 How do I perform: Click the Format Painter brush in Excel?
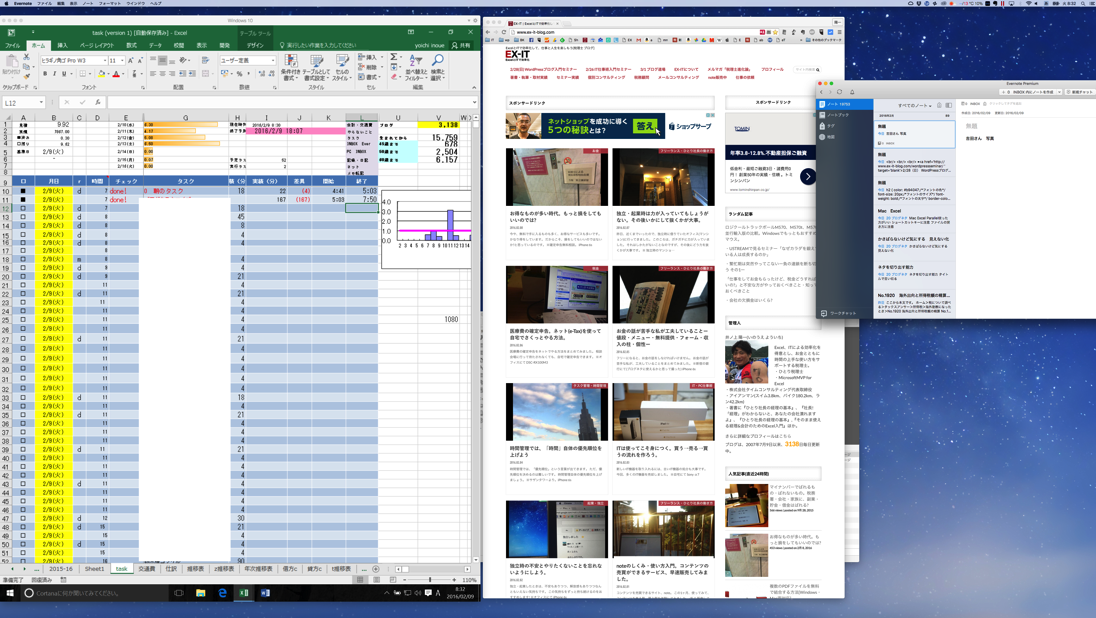pyautogui.click(x=26, y=74)
